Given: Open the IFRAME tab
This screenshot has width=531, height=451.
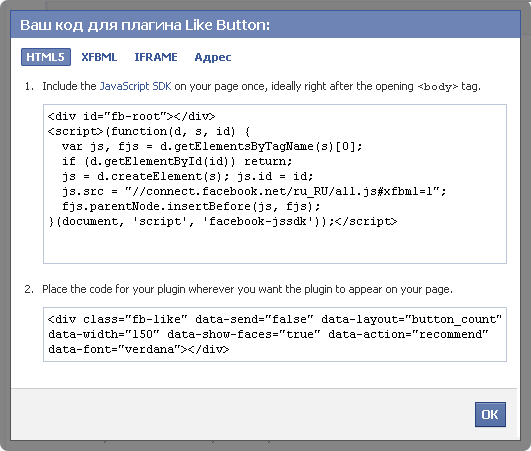Looking at the screenshot, I should tap(156, 57).
